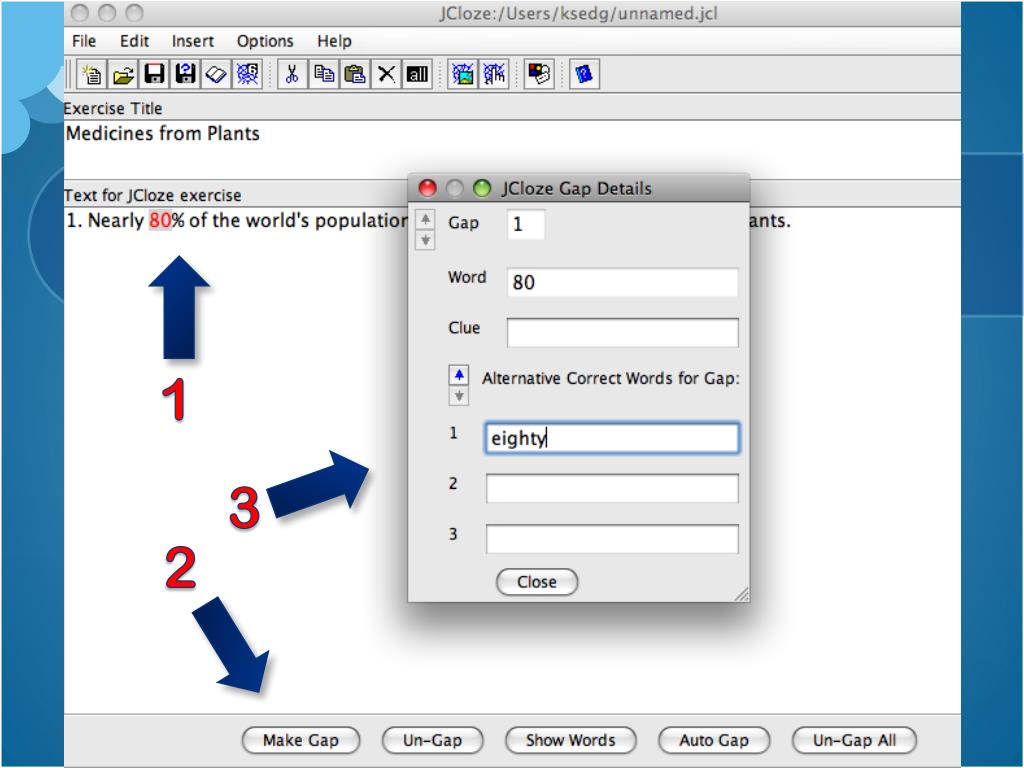Click the red gapped word 80 in the text
This screenshot has width=1024, height=768.
[160, 221]
